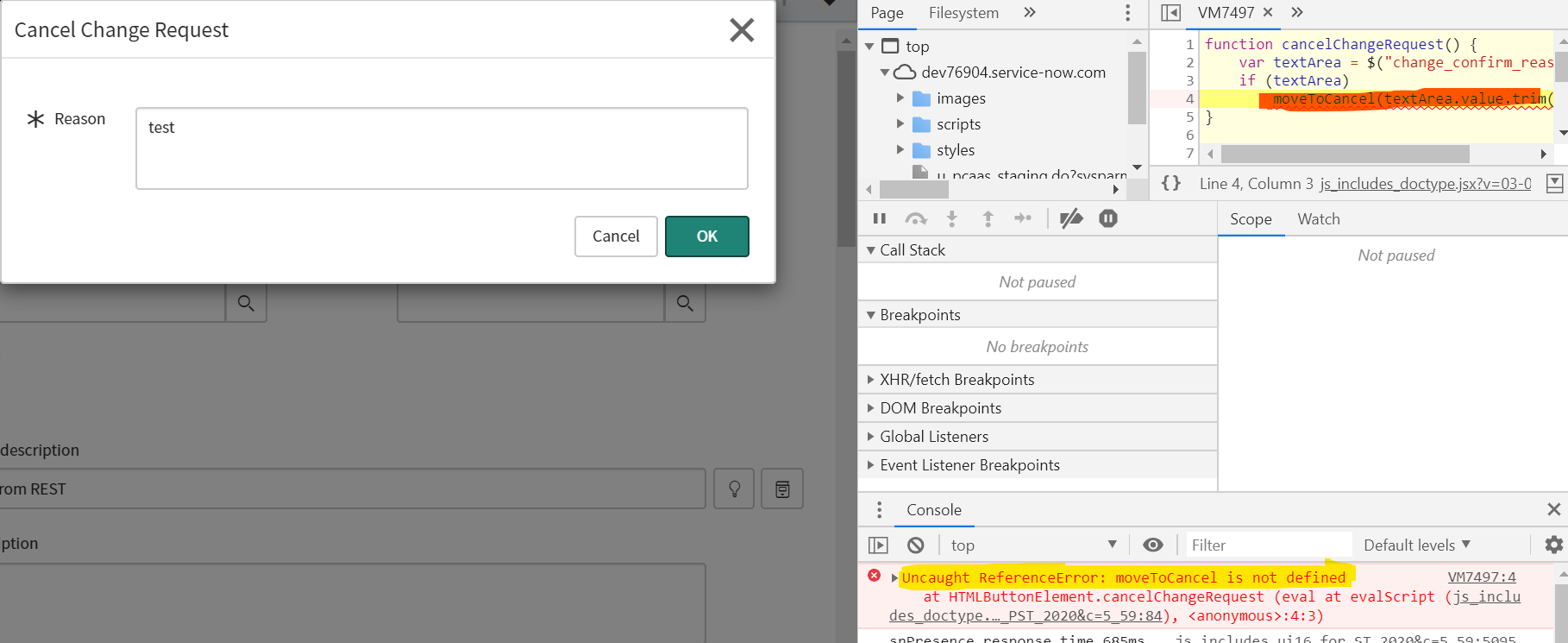1568x643 pixels.
Task: Toggle pause on exceptions
Action: (x=1108, y=218)
